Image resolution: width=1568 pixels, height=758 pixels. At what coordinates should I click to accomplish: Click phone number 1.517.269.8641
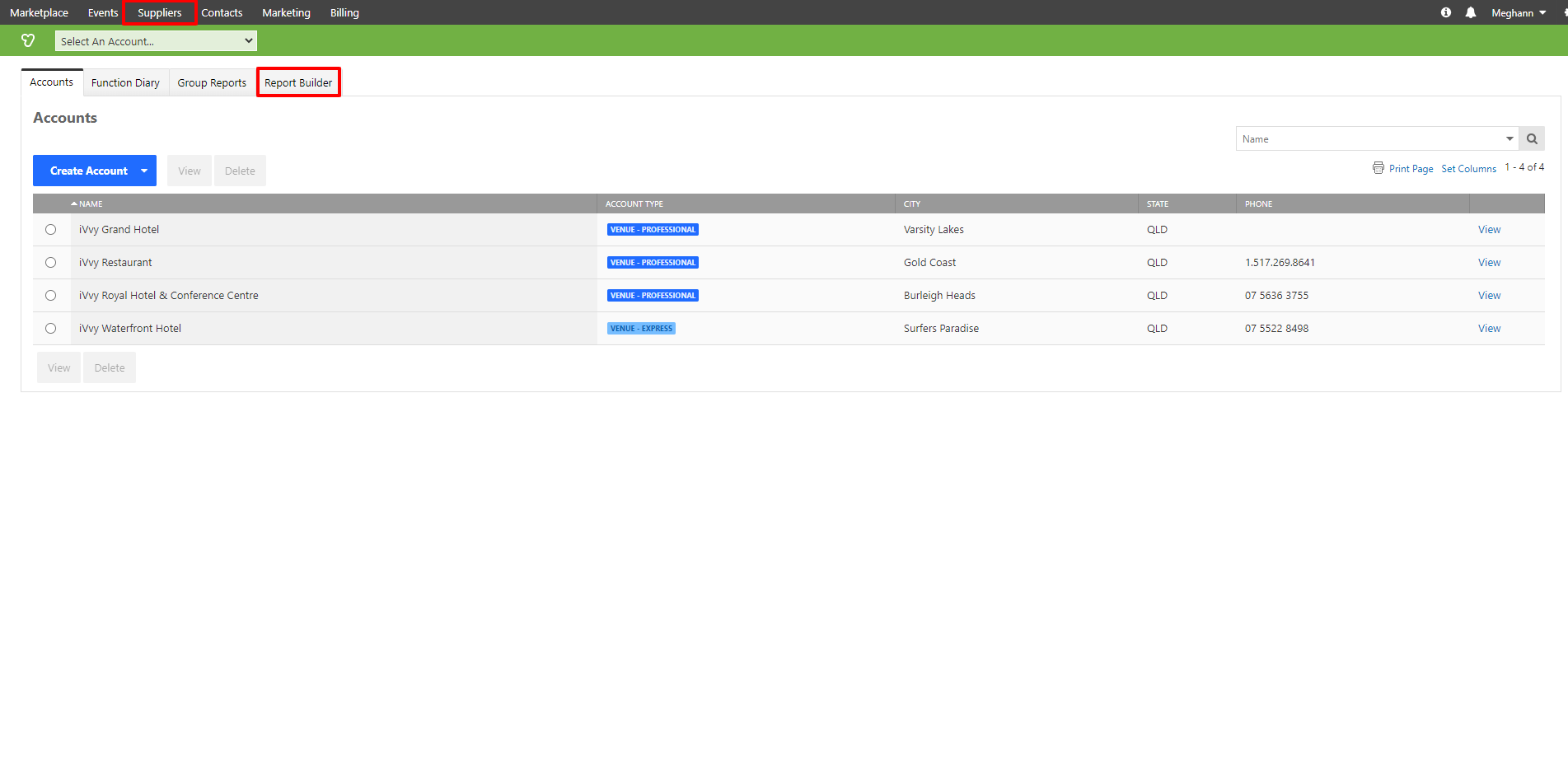coord(1280,263)
